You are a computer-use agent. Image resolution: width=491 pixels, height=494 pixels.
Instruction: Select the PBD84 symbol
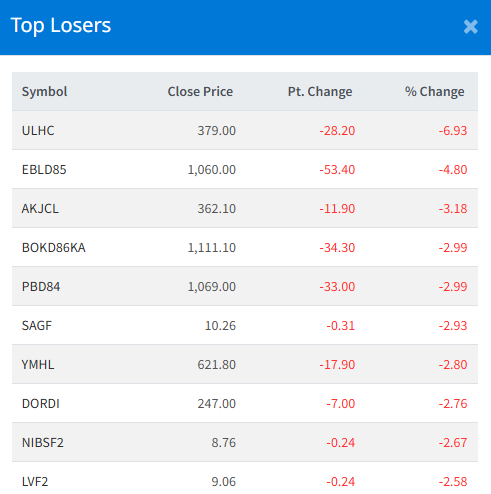pyautogui.click(x=41, y=287)
